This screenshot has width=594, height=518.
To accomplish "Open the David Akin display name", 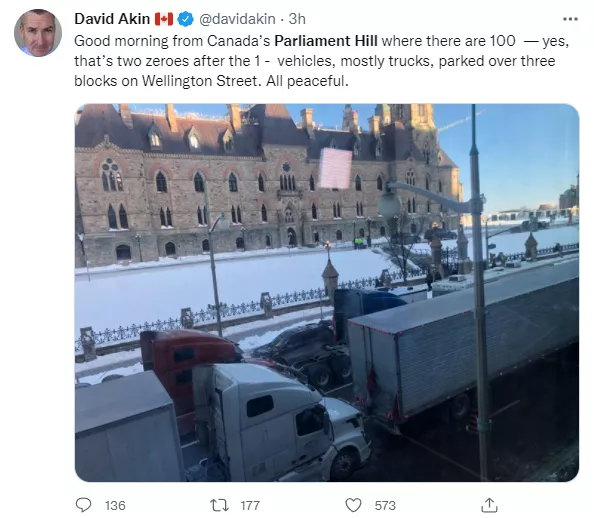I will 112,19.
